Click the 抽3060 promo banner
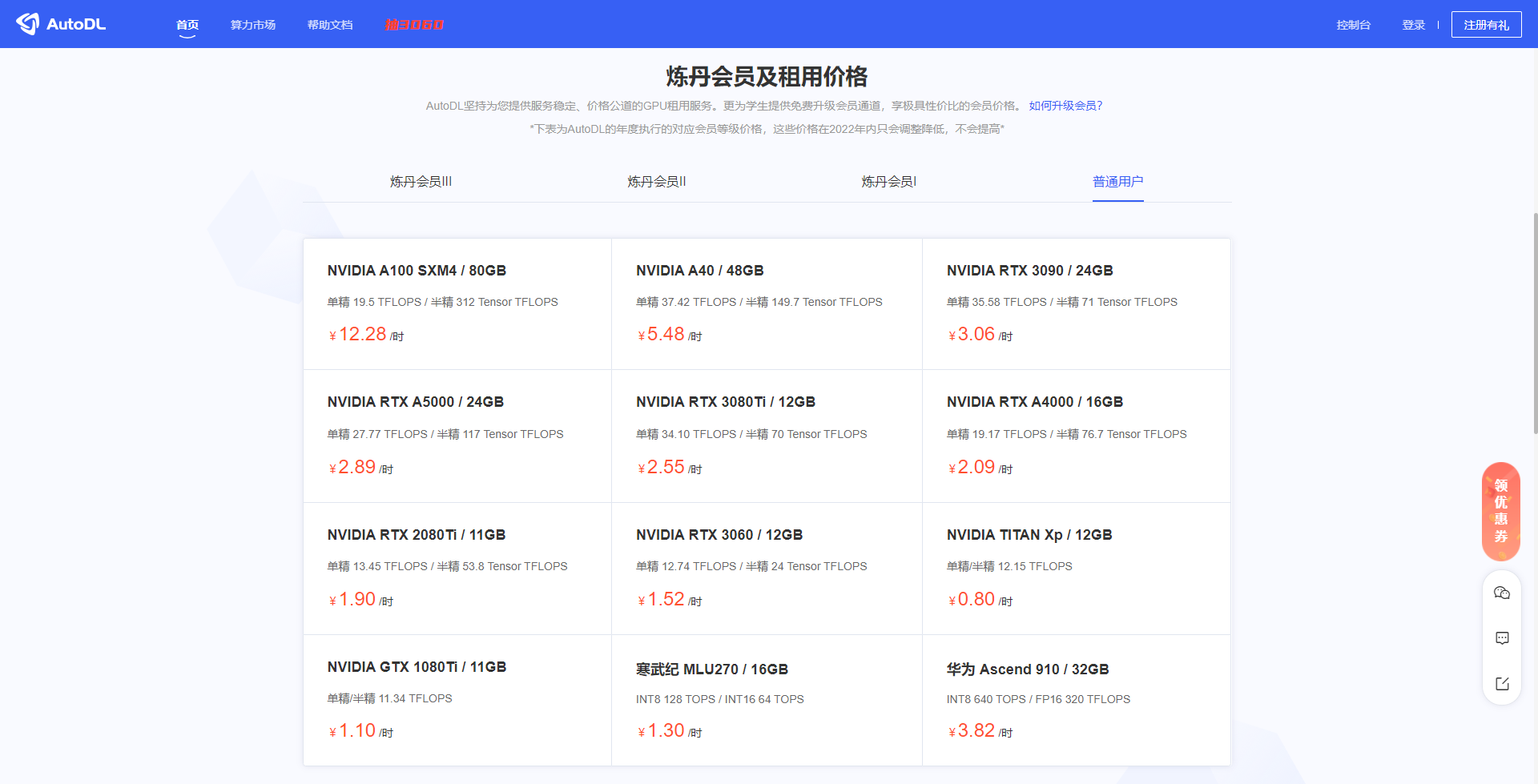 click(x=414, y=25)
